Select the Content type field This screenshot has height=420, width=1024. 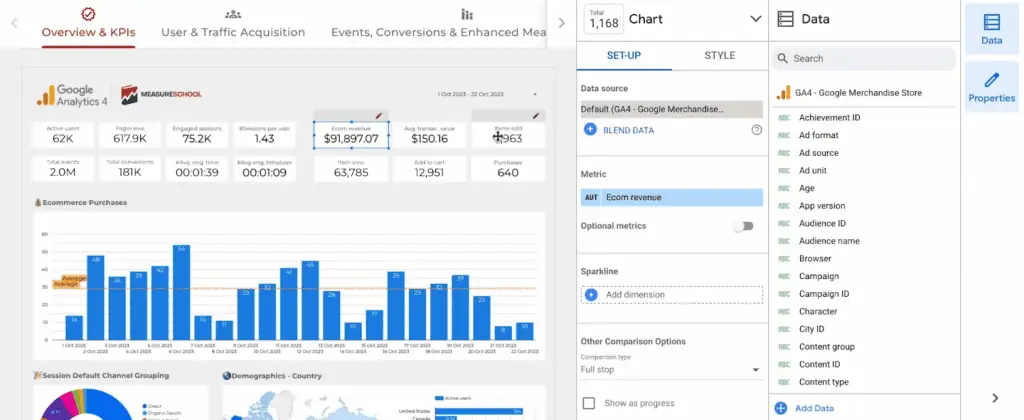[824, 382]
